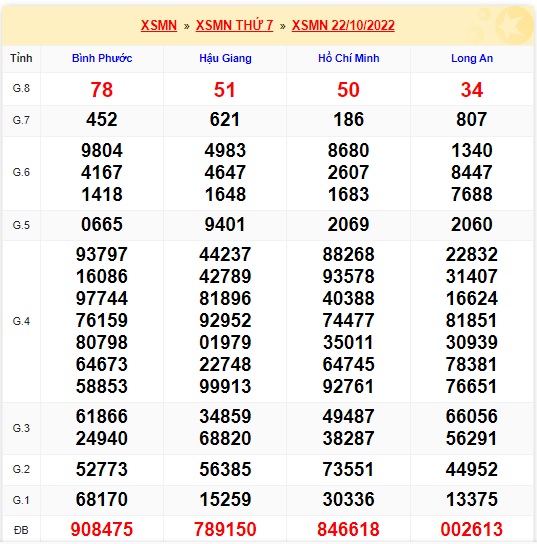
Task: Select special prize number 846618
Action: pos(349,529)
